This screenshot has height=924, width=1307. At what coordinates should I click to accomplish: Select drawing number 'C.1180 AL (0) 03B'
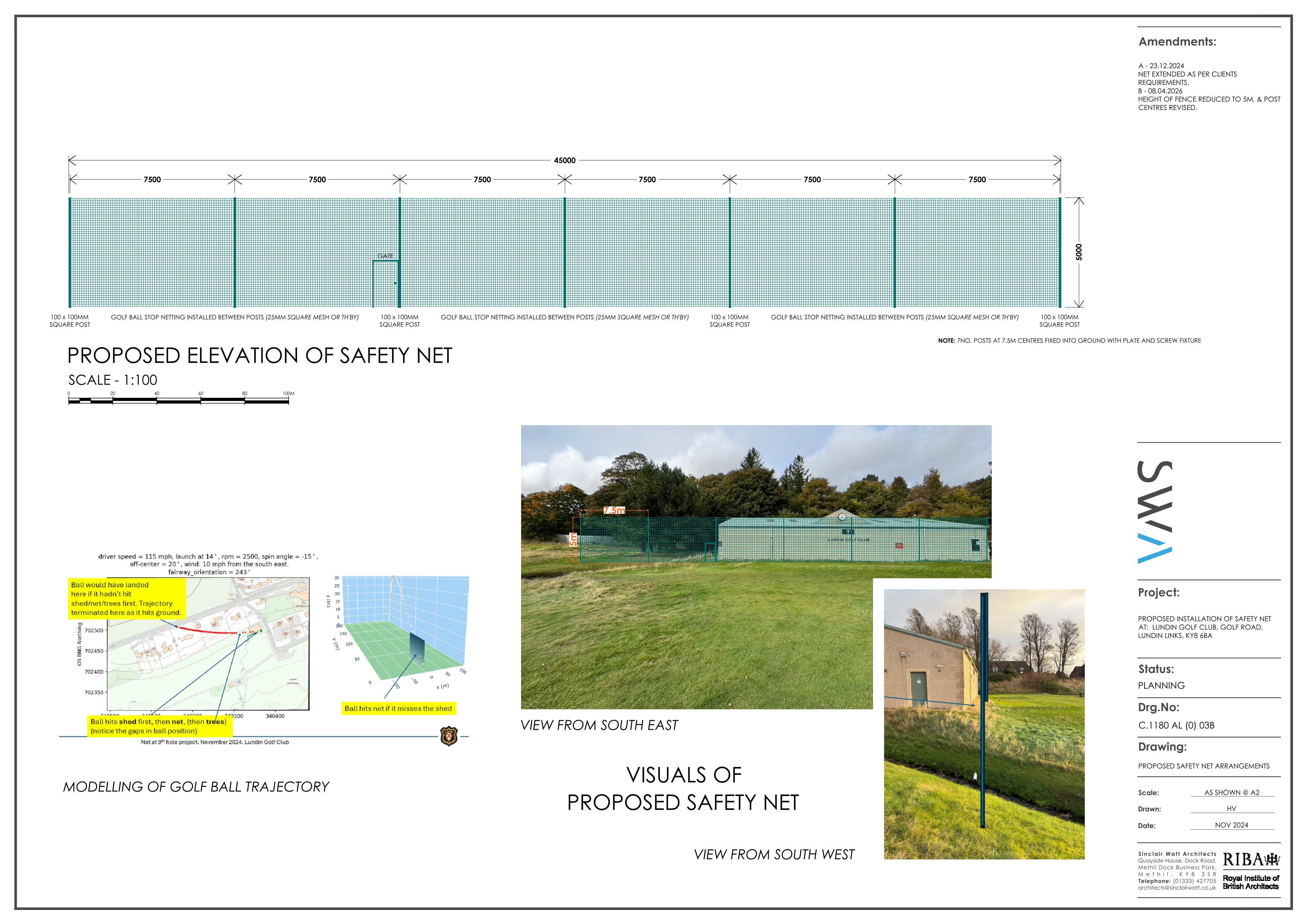(1176, 725)
